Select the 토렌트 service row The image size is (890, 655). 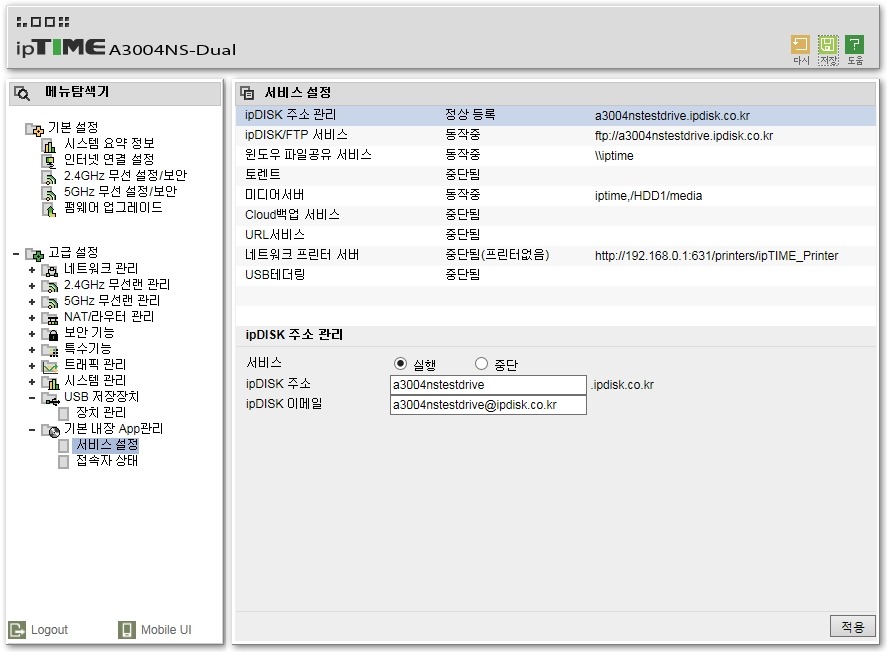pos(556,175)
